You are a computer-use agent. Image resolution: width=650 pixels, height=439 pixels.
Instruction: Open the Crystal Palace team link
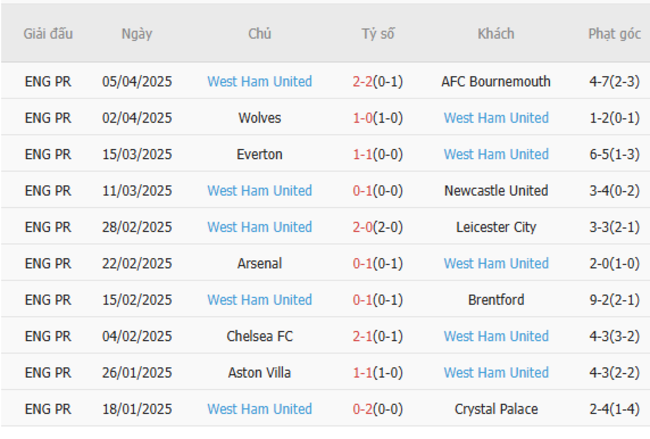coord(496,409)
